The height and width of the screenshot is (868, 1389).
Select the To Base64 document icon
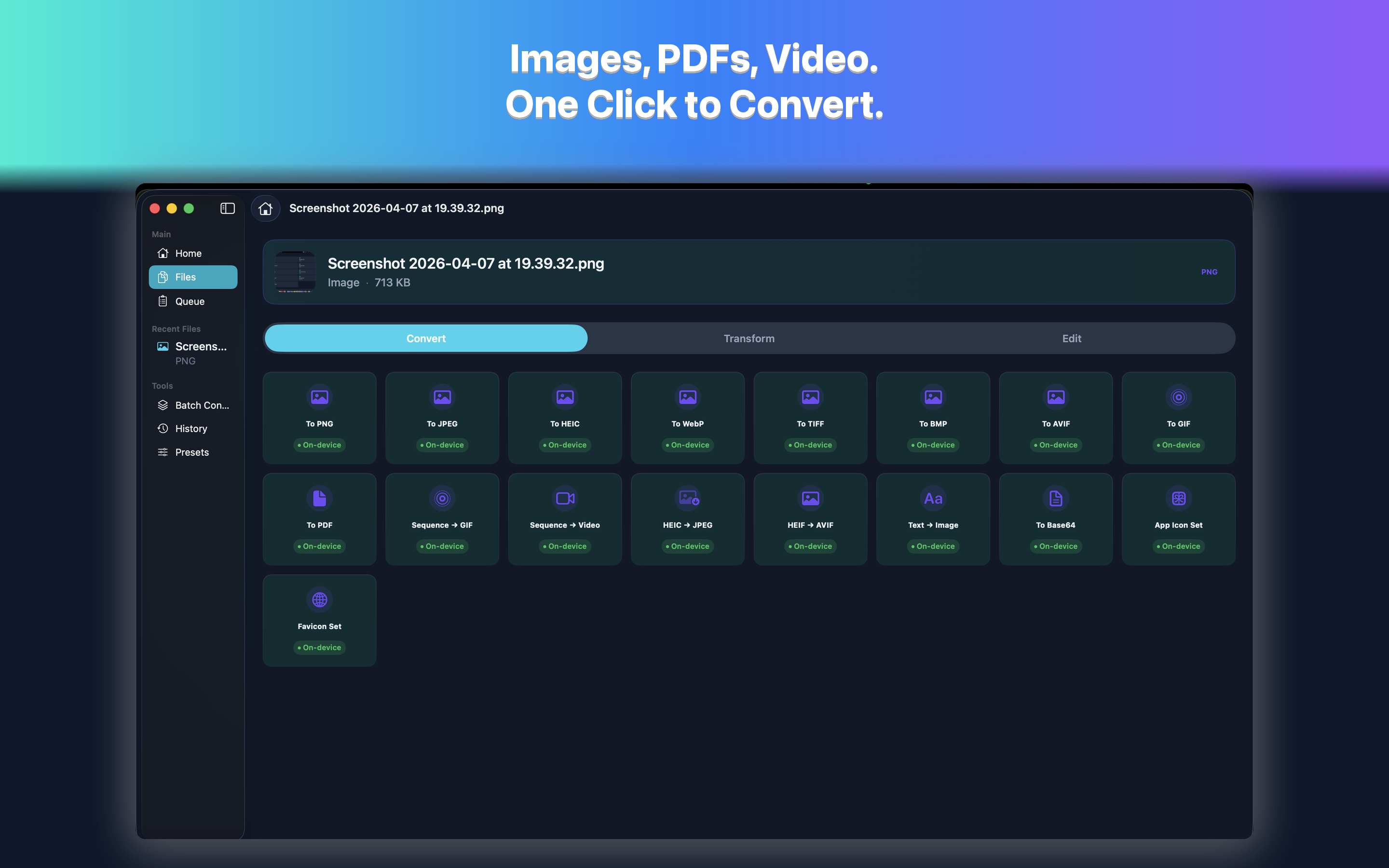click(1056, 498)
